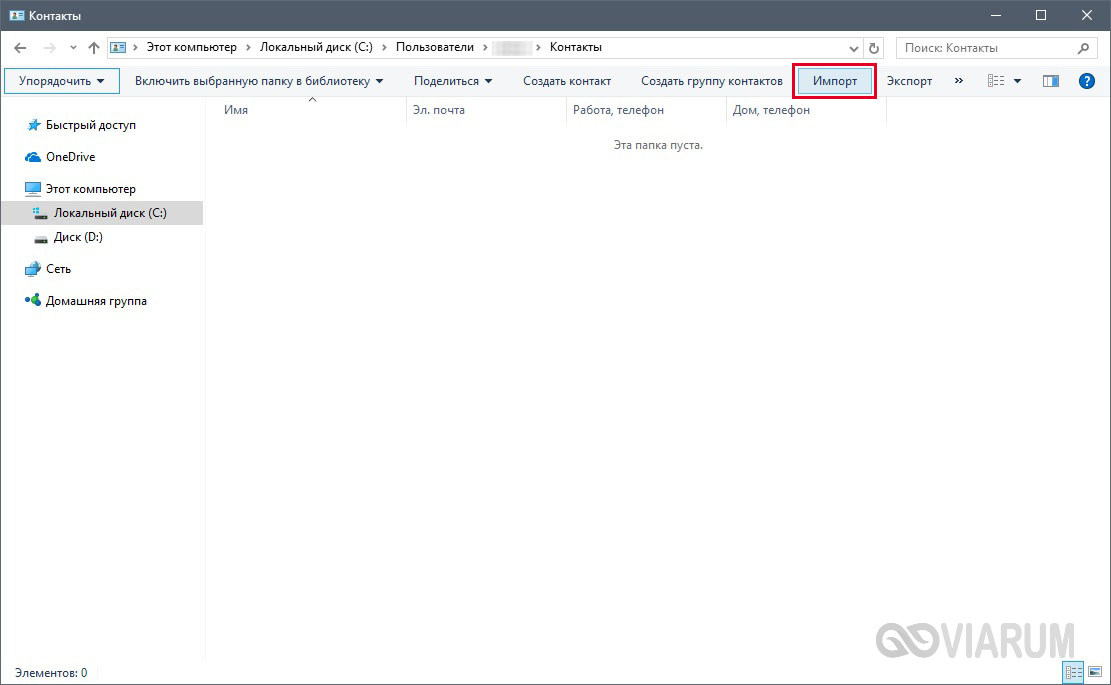Click the Back navigation arrow
This screenshot has width=1111, height=685.
click(20, 47)
